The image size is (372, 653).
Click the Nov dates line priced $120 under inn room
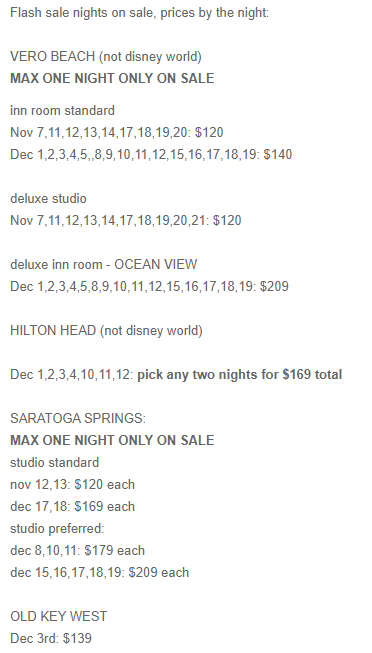[117, 133]
